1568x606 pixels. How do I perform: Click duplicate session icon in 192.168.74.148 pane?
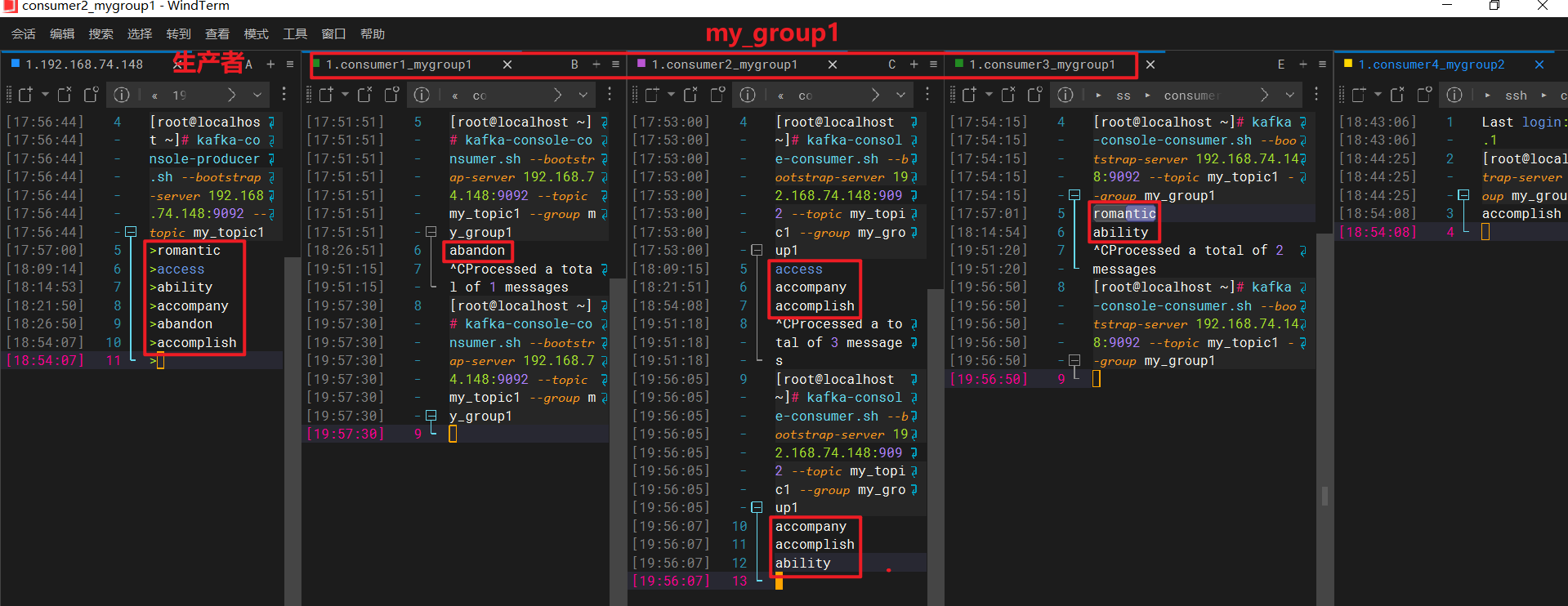pos(92,95)
